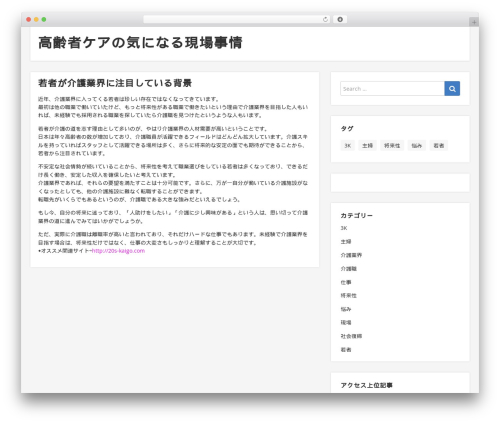Click the アクセス上位記事 widget heading
500x423 pixels.
pyautogui.click(x=366, y=385)
